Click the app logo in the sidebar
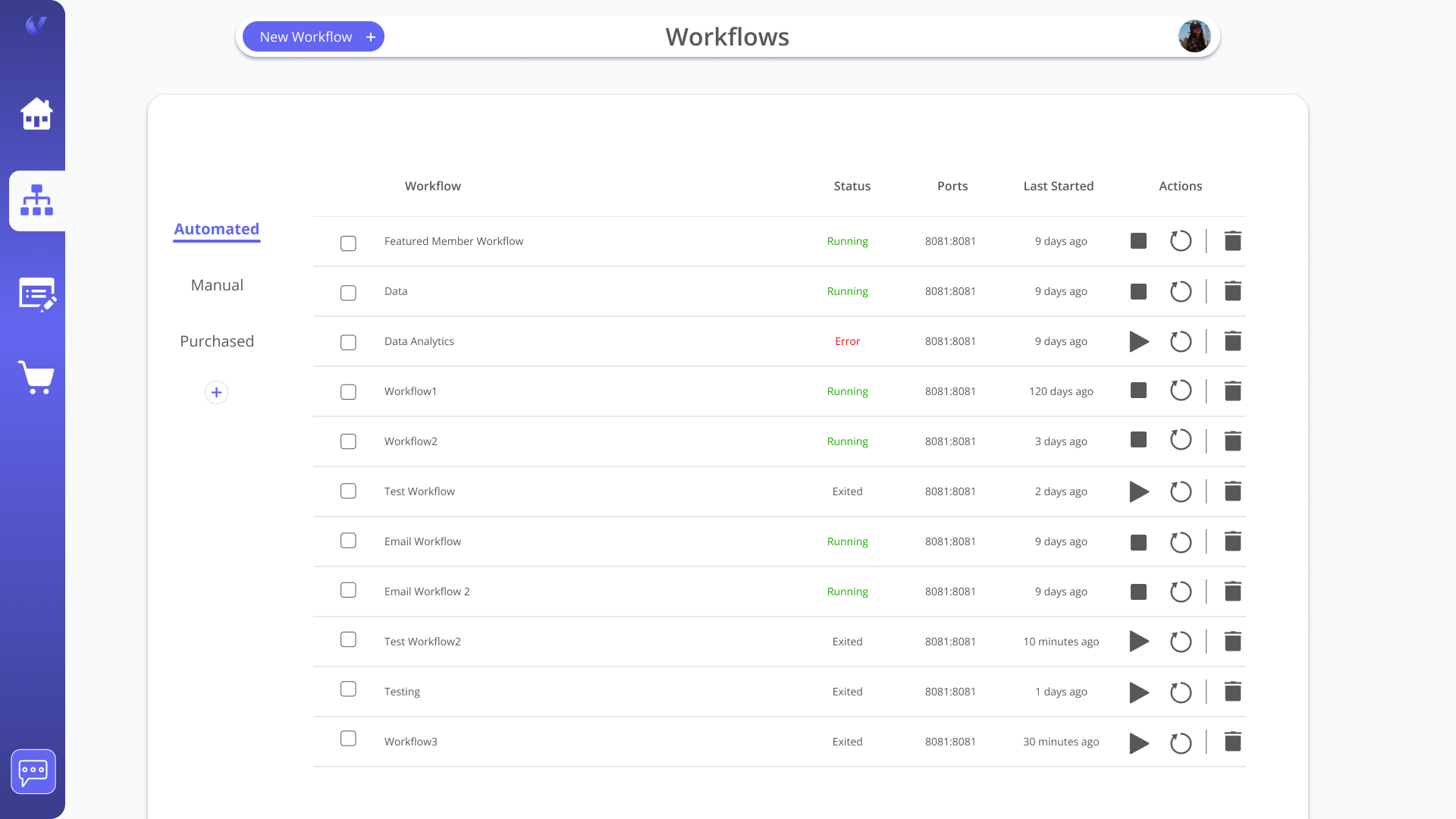 (36, 26)
